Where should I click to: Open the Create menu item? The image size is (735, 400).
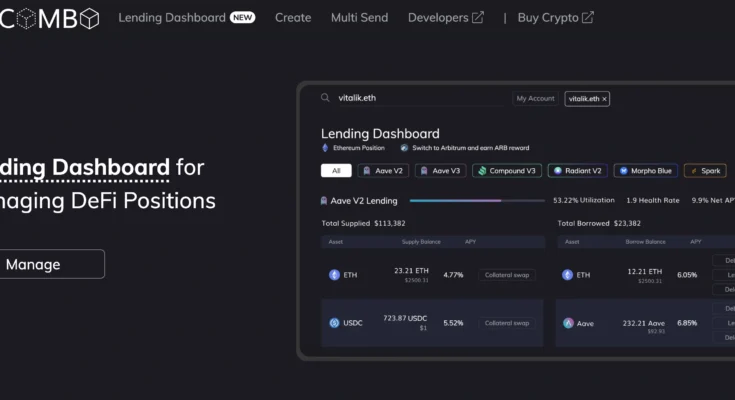[293, 18]
